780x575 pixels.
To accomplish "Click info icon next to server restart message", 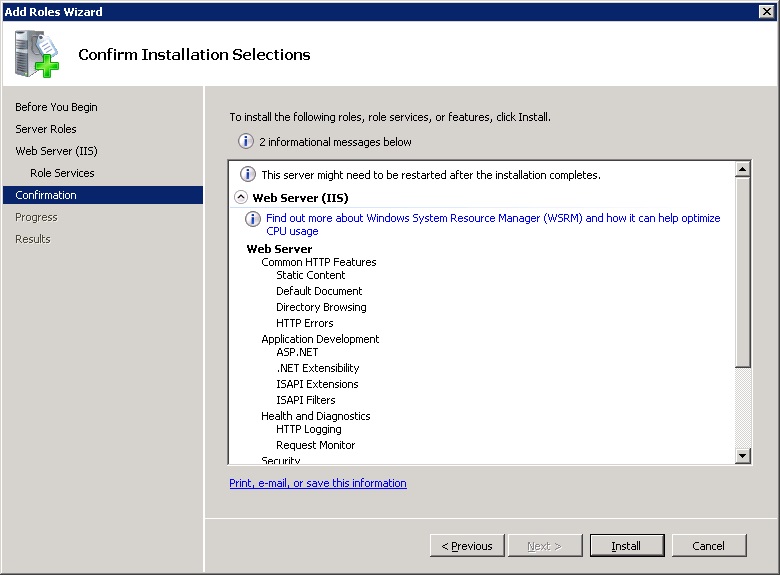I will [249, 175].
